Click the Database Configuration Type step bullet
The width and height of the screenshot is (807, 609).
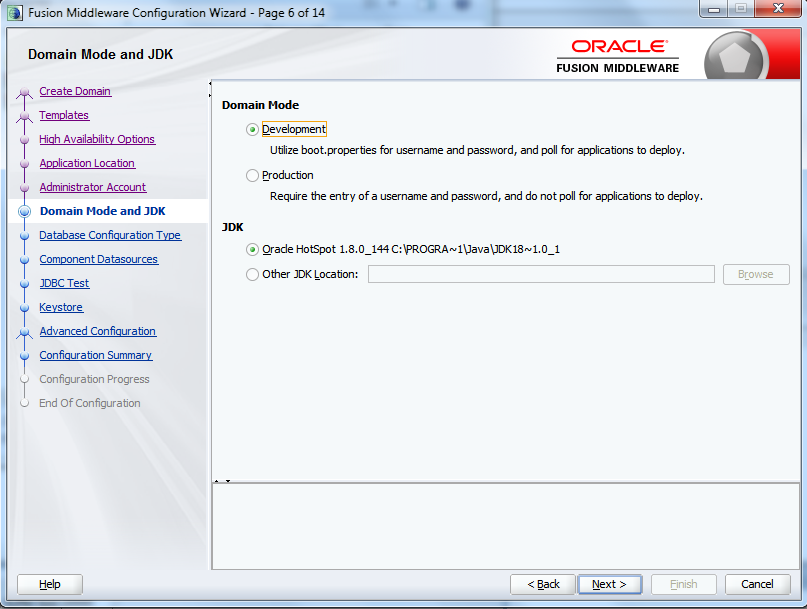coord(24,236)
